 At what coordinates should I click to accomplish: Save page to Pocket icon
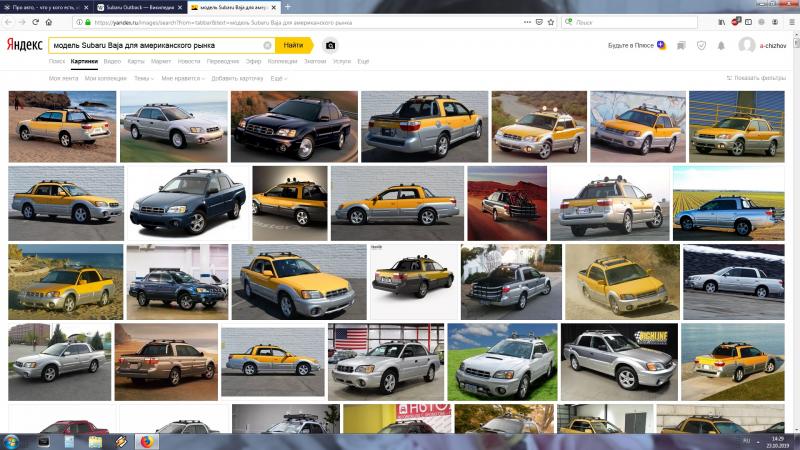point(539,22)
